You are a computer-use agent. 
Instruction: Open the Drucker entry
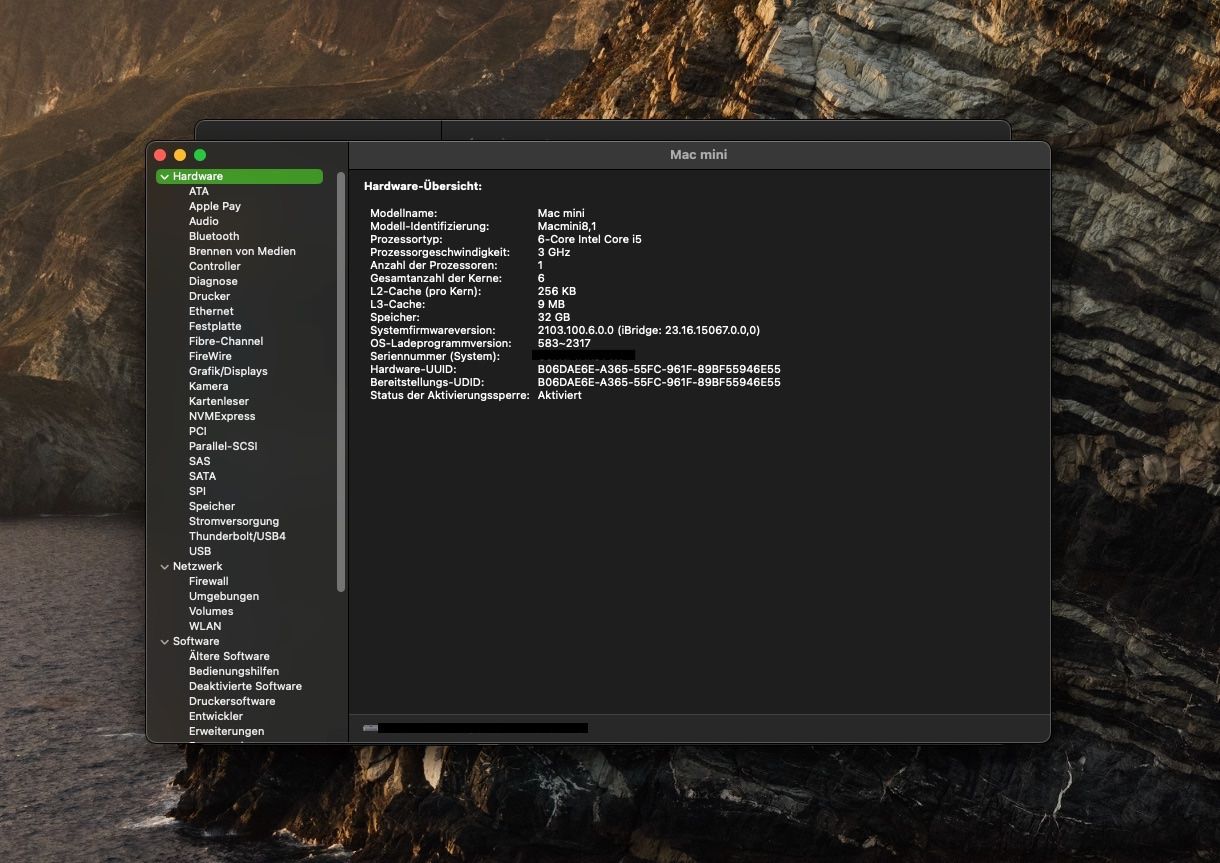tap(209, 296)
